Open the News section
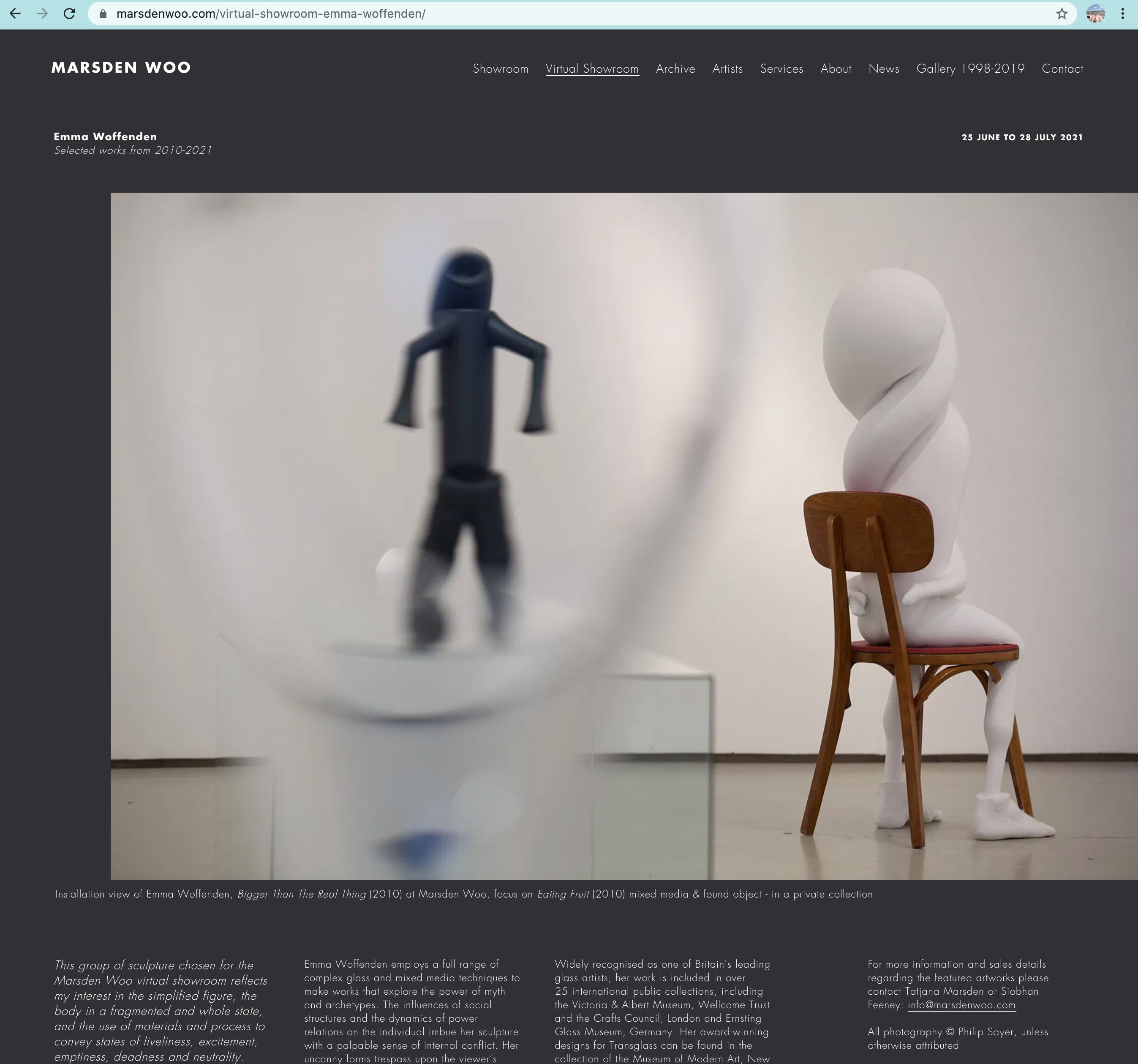 883,69
